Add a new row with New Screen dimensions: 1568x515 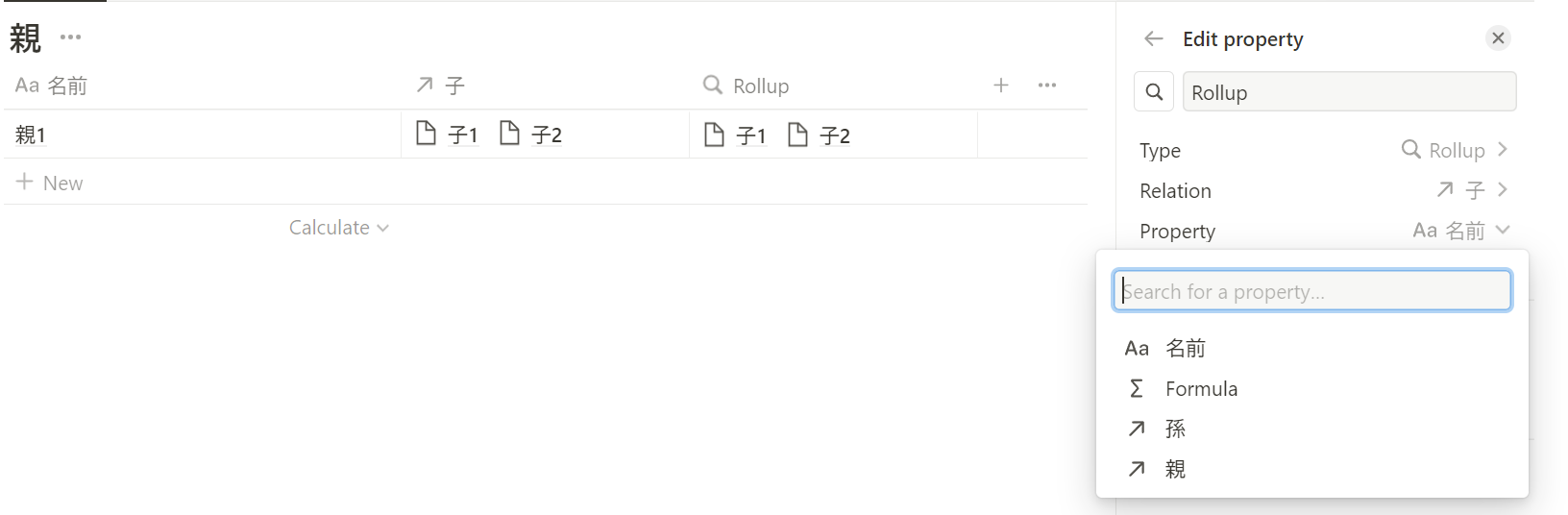[51, 183]
